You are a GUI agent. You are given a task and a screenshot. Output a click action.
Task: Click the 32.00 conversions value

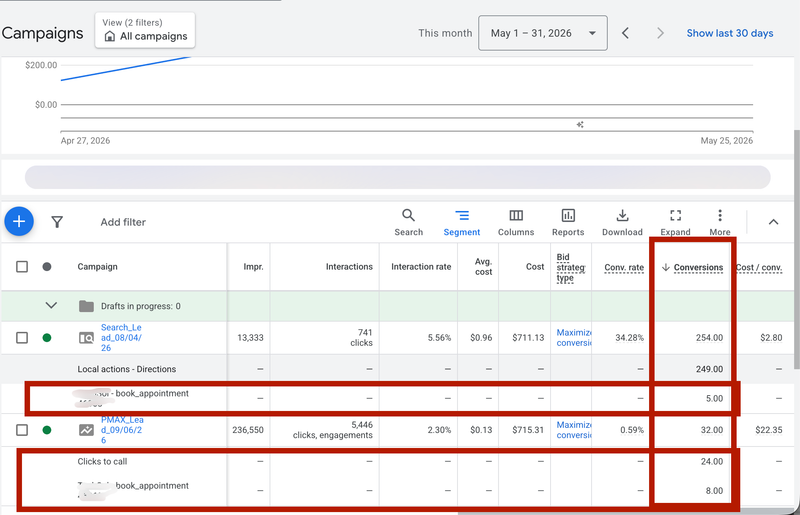point(712,430)
